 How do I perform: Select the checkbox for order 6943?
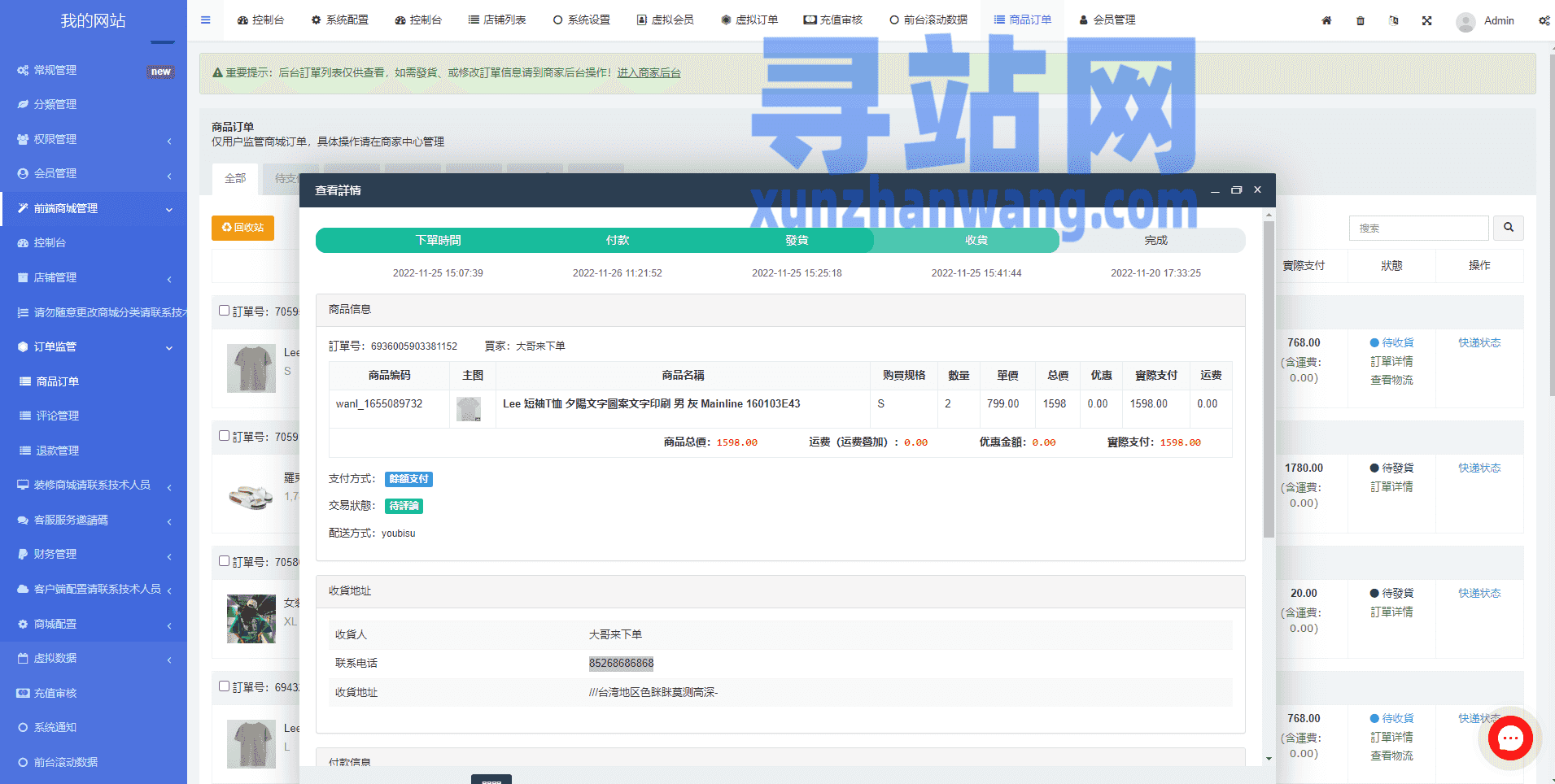coord(224,686)
